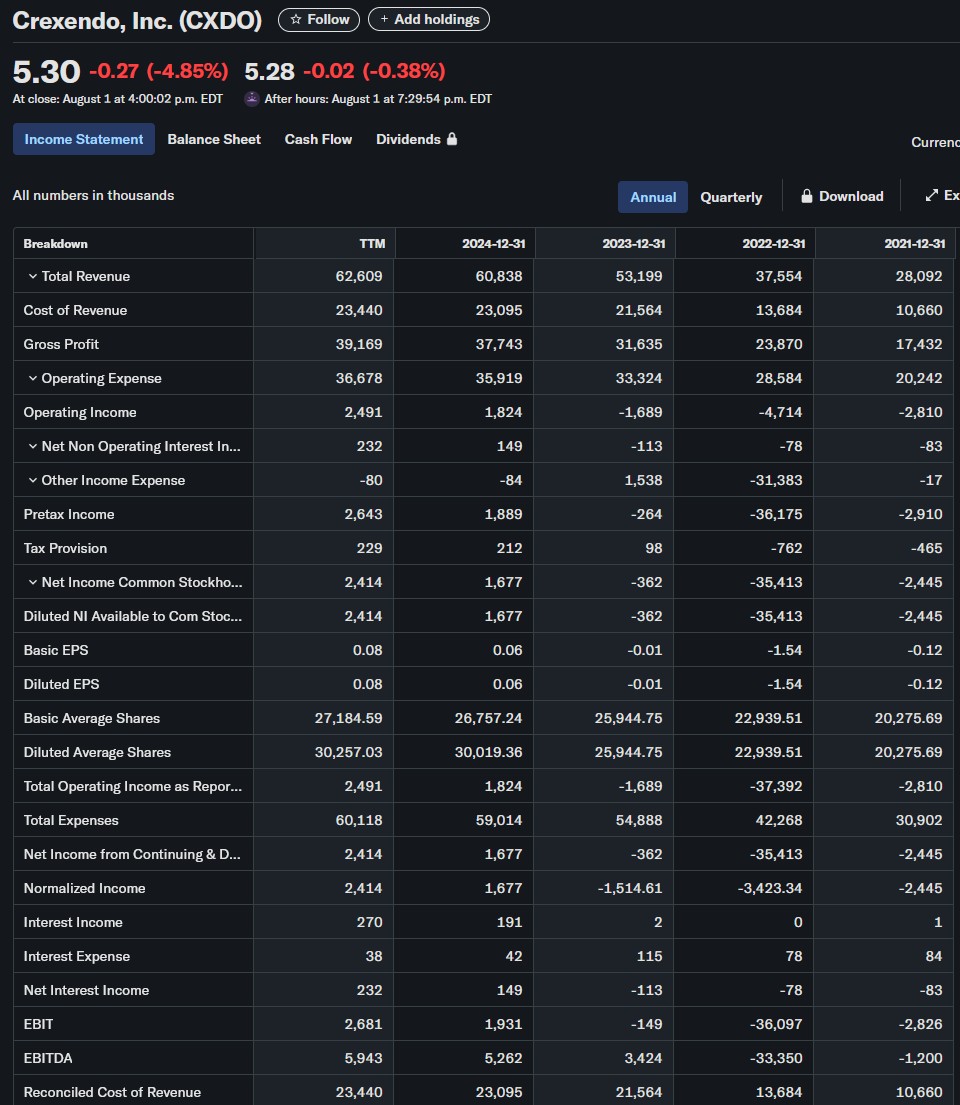Click the EBITDA row label
960x1105 pixels.
[x=48, y=1058]
